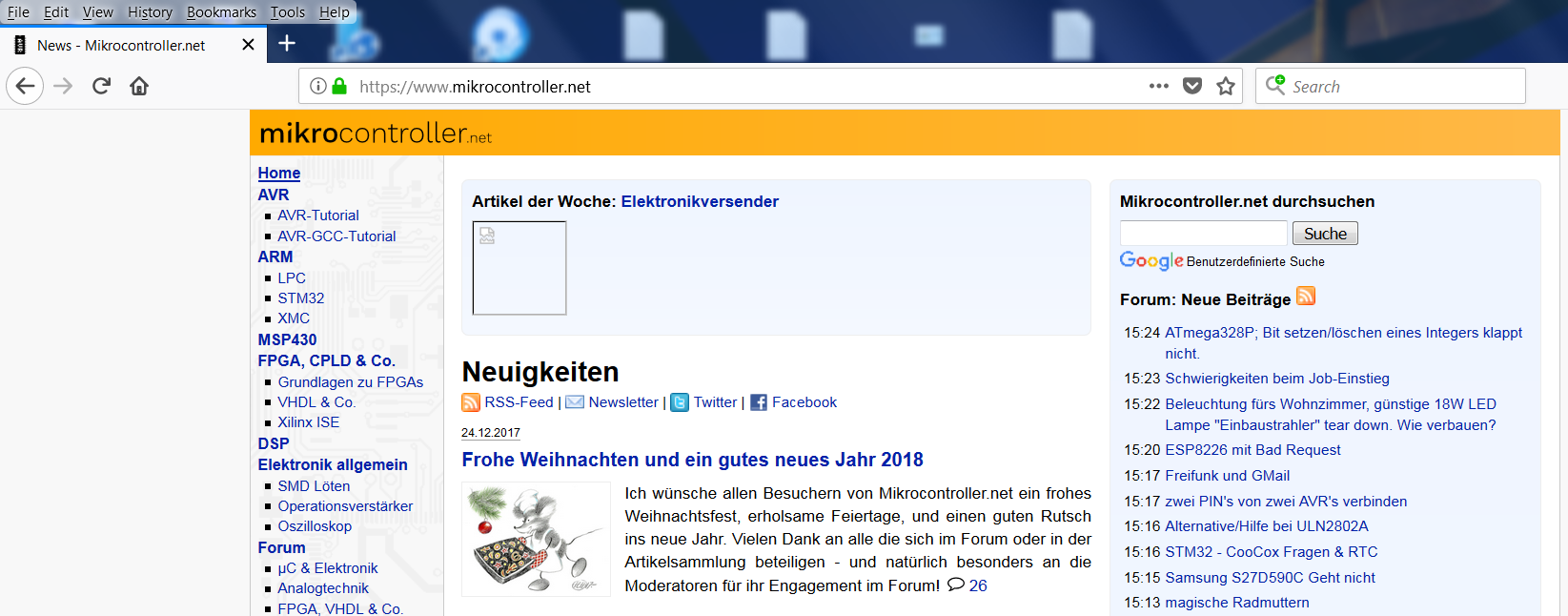Open Alternative/Hilfe bei ULN2802A post

(1267, 526)
